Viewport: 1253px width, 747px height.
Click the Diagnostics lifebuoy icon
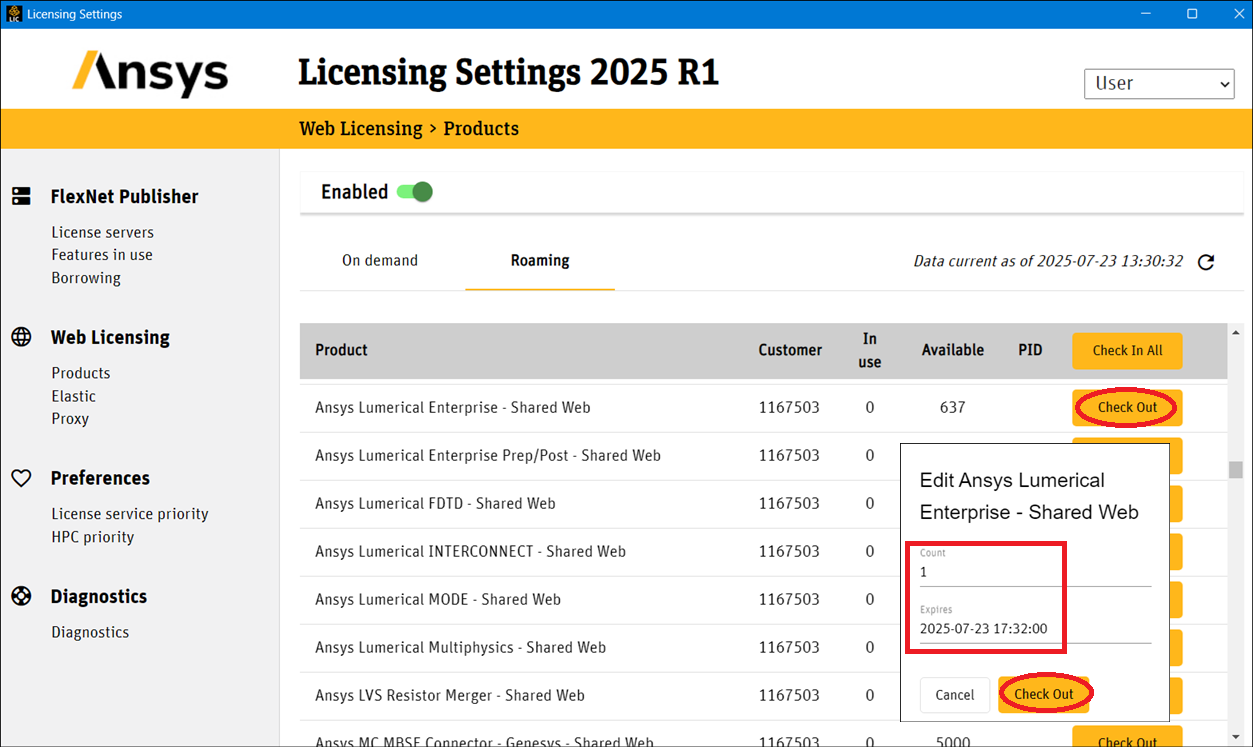click(21, 596)
